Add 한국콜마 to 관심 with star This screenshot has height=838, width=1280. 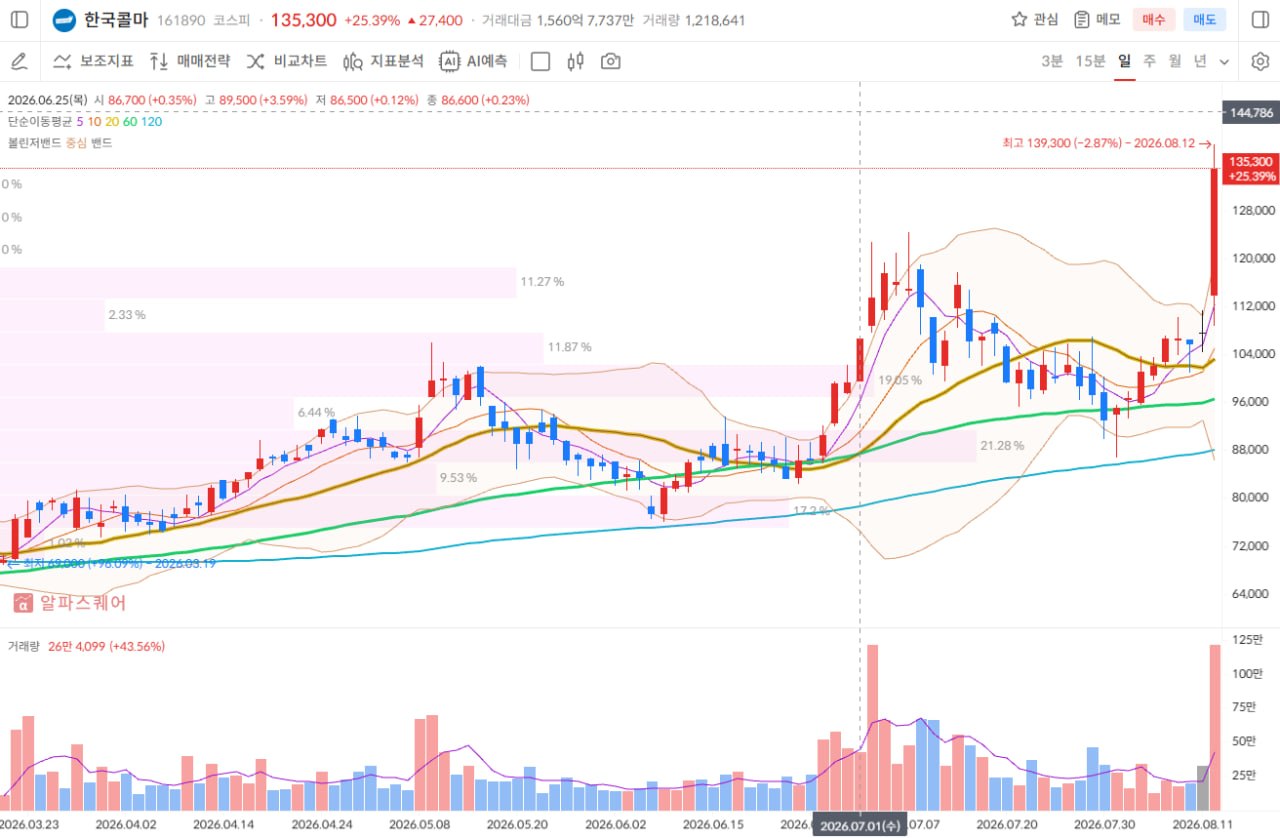[x=1035, y=20]
